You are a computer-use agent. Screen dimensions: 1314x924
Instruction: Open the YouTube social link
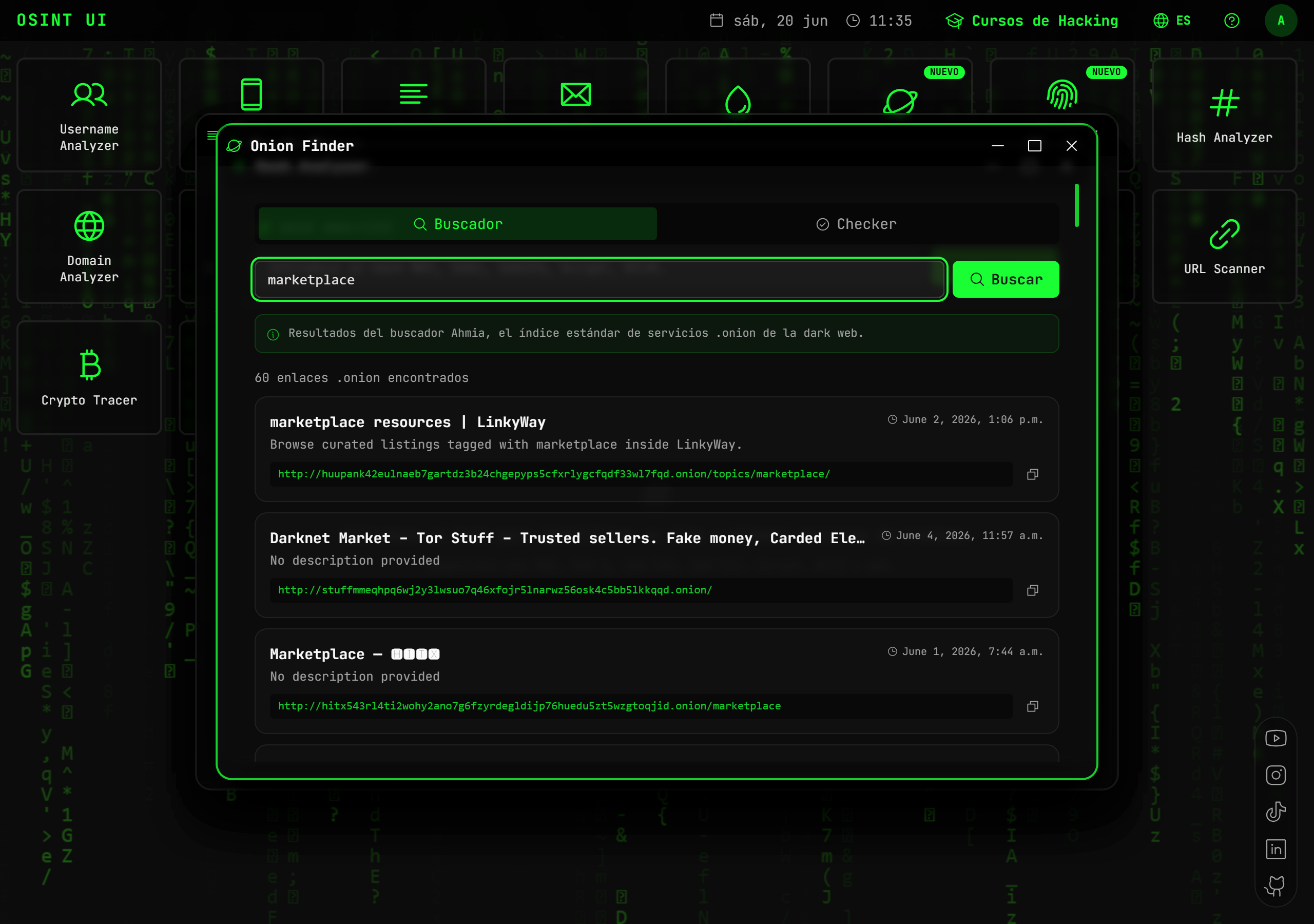tap(1276, 738)
